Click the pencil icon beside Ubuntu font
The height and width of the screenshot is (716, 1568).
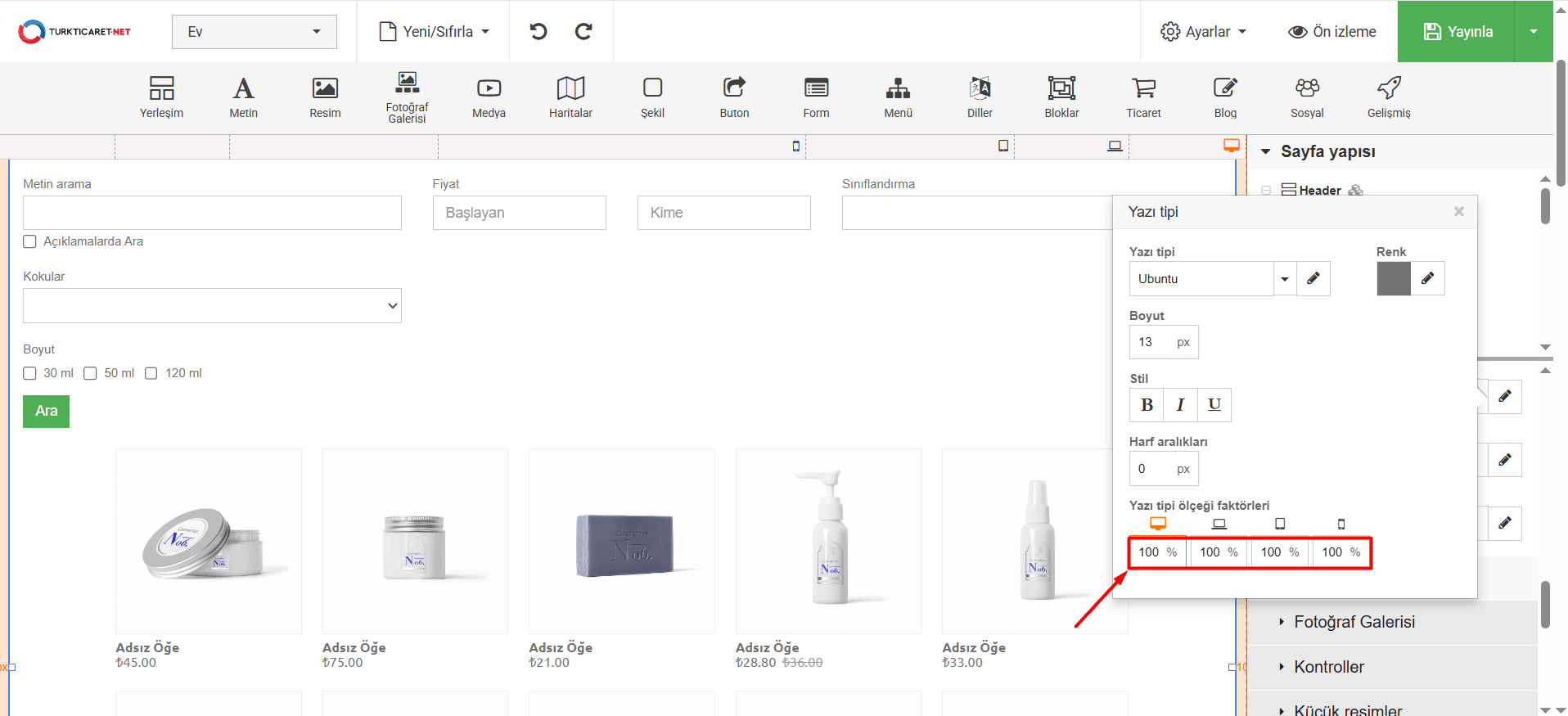pyautogui.click(x=1313, y=279)
